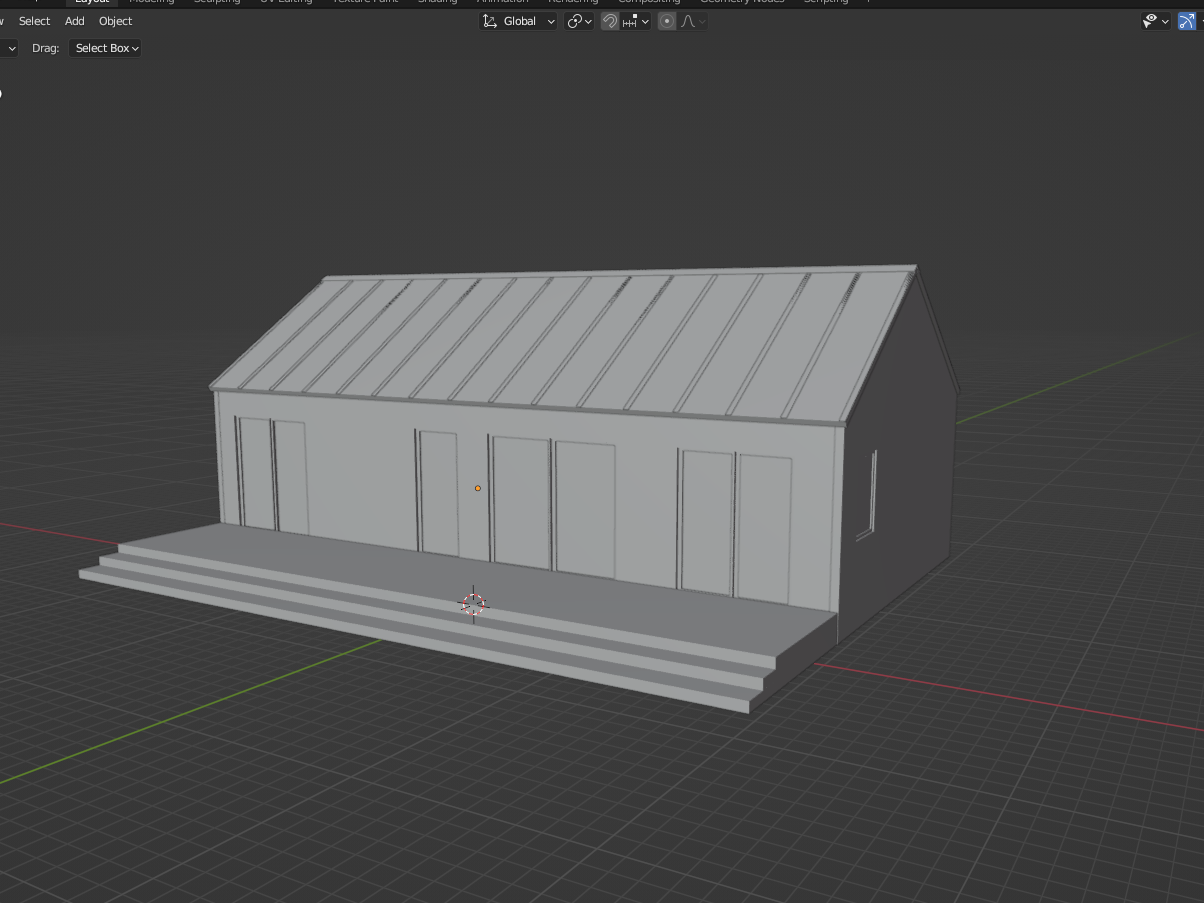Open the Object menu
This screenshot has height=903, width=1204.
point(115,21)
